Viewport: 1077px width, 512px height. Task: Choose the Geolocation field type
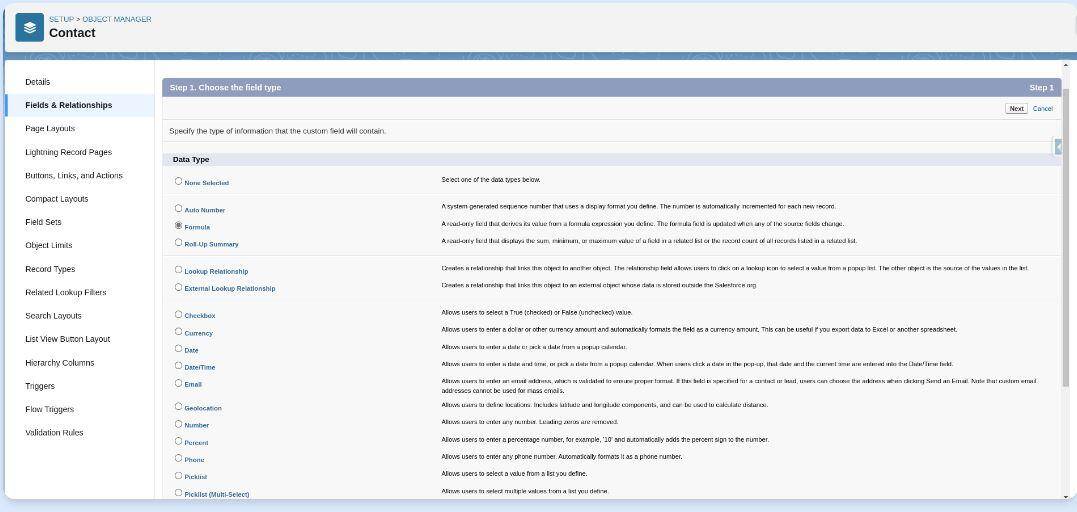coord(179,407)
